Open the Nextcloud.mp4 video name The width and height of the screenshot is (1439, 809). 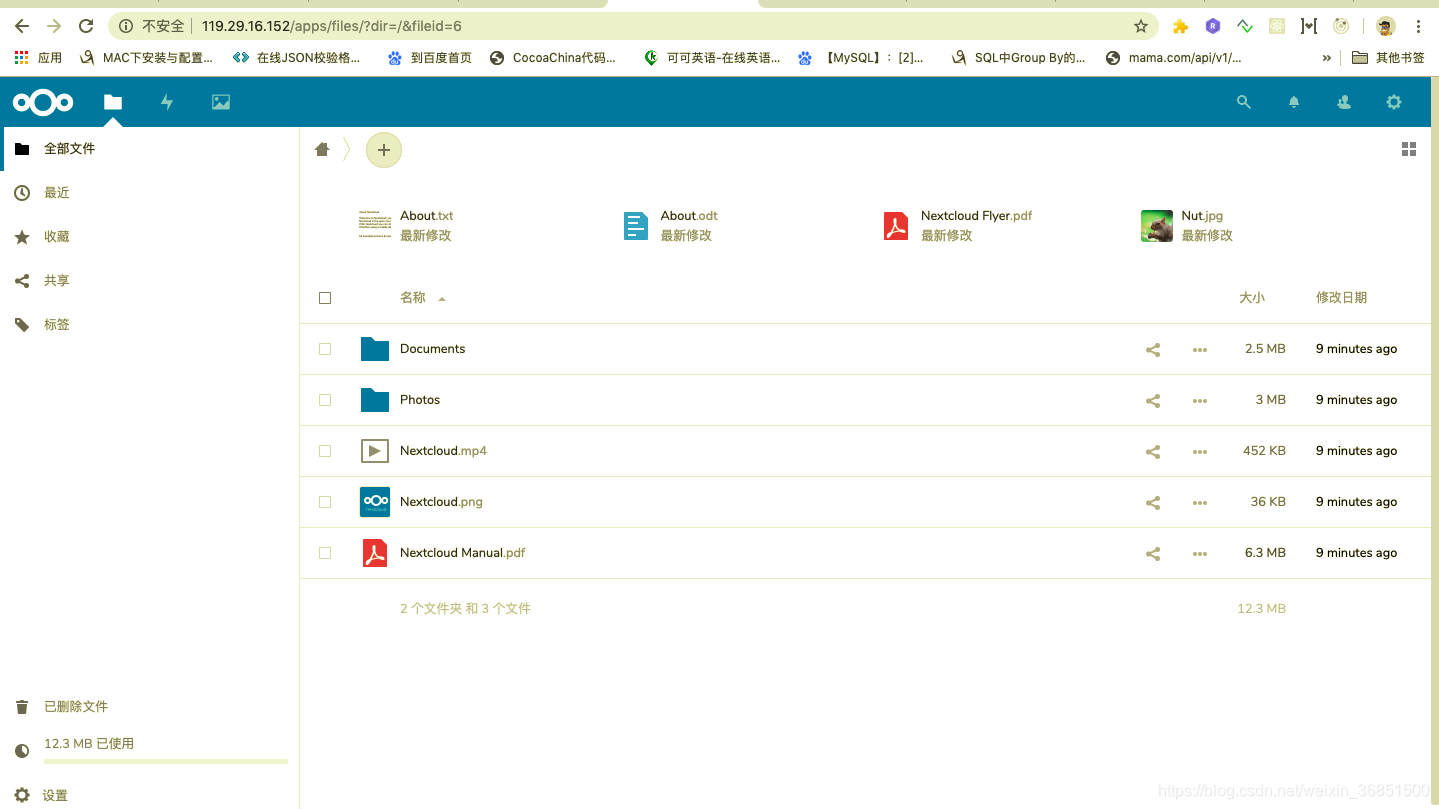click(443, 451)
